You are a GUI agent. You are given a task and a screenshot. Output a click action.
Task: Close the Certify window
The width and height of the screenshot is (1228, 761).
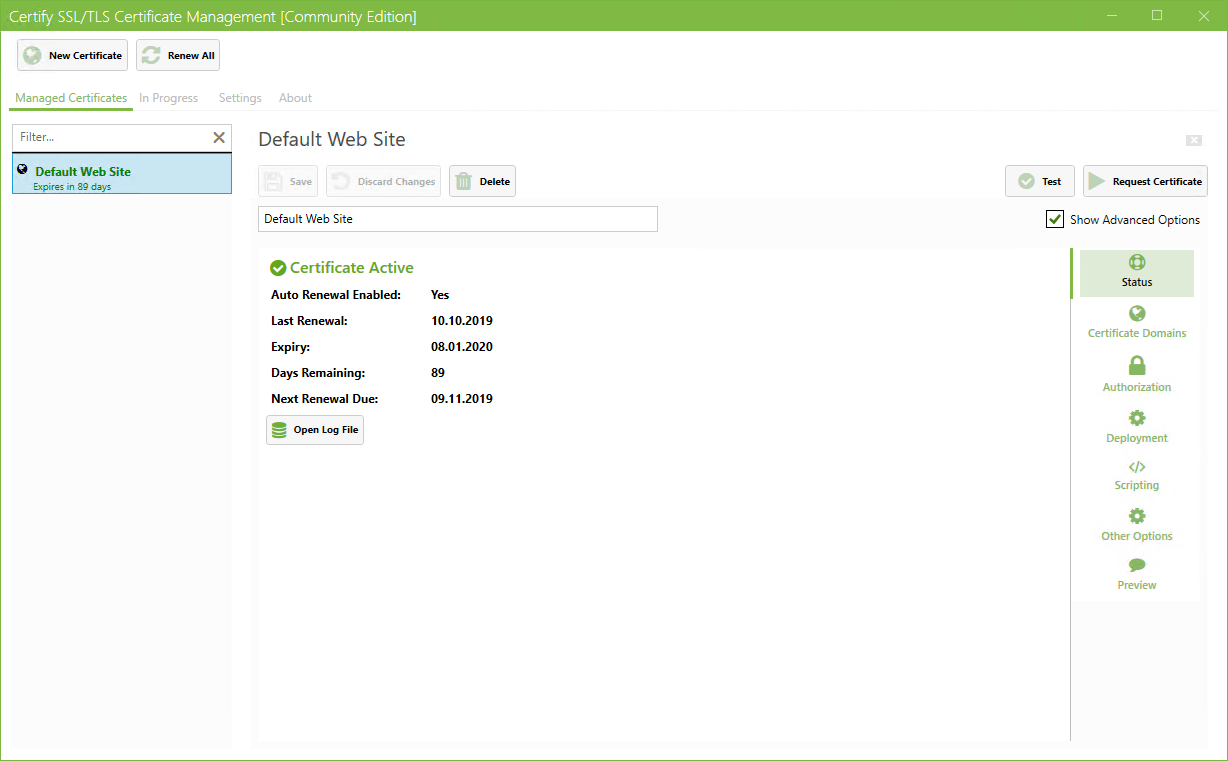[1203, 15]
